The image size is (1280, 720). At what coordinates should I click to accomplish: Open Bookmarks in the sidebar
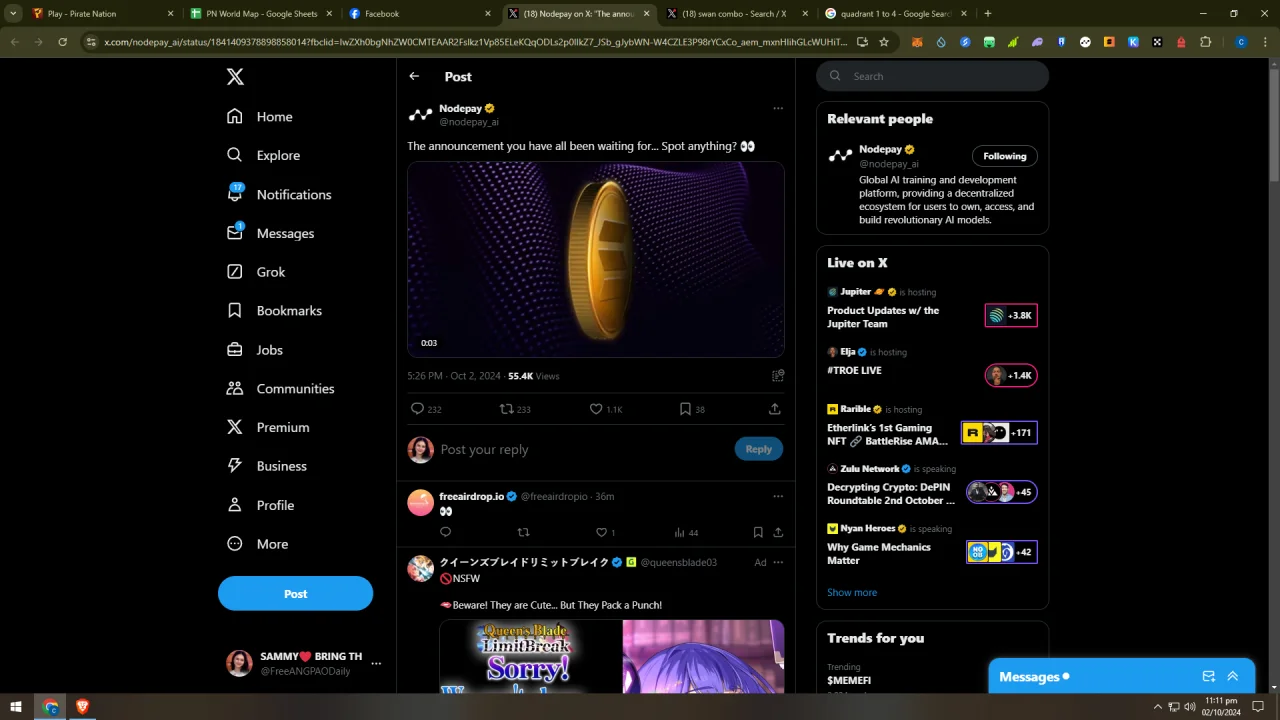click(x=274, y=311)
